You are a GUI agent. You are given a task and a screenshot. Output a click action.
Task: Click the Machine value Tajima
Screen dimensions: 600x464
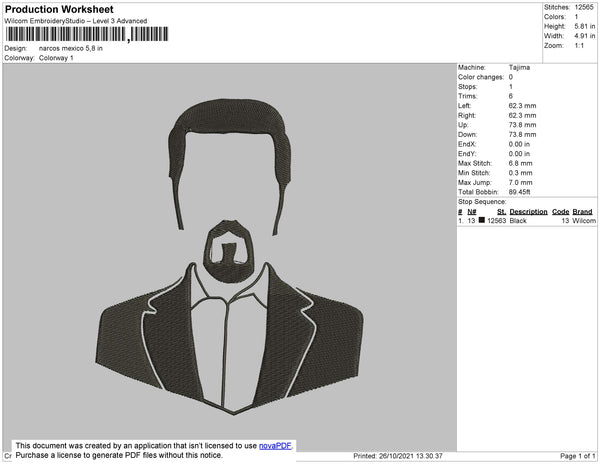point(519,67)
